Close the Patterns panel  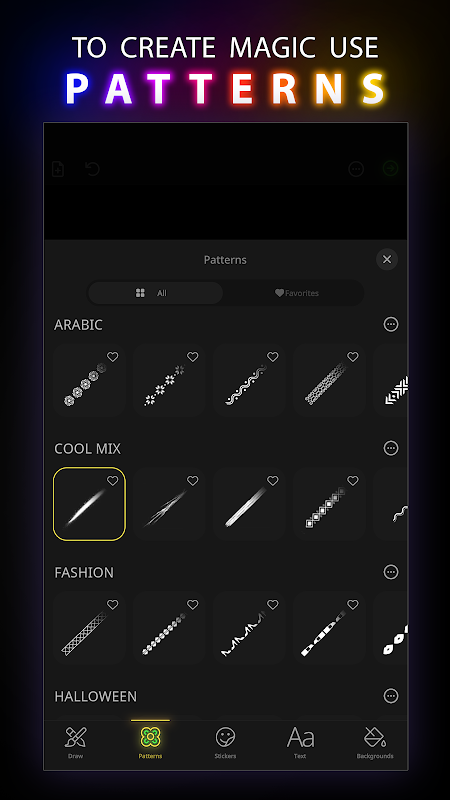click(x=387, y=259)
